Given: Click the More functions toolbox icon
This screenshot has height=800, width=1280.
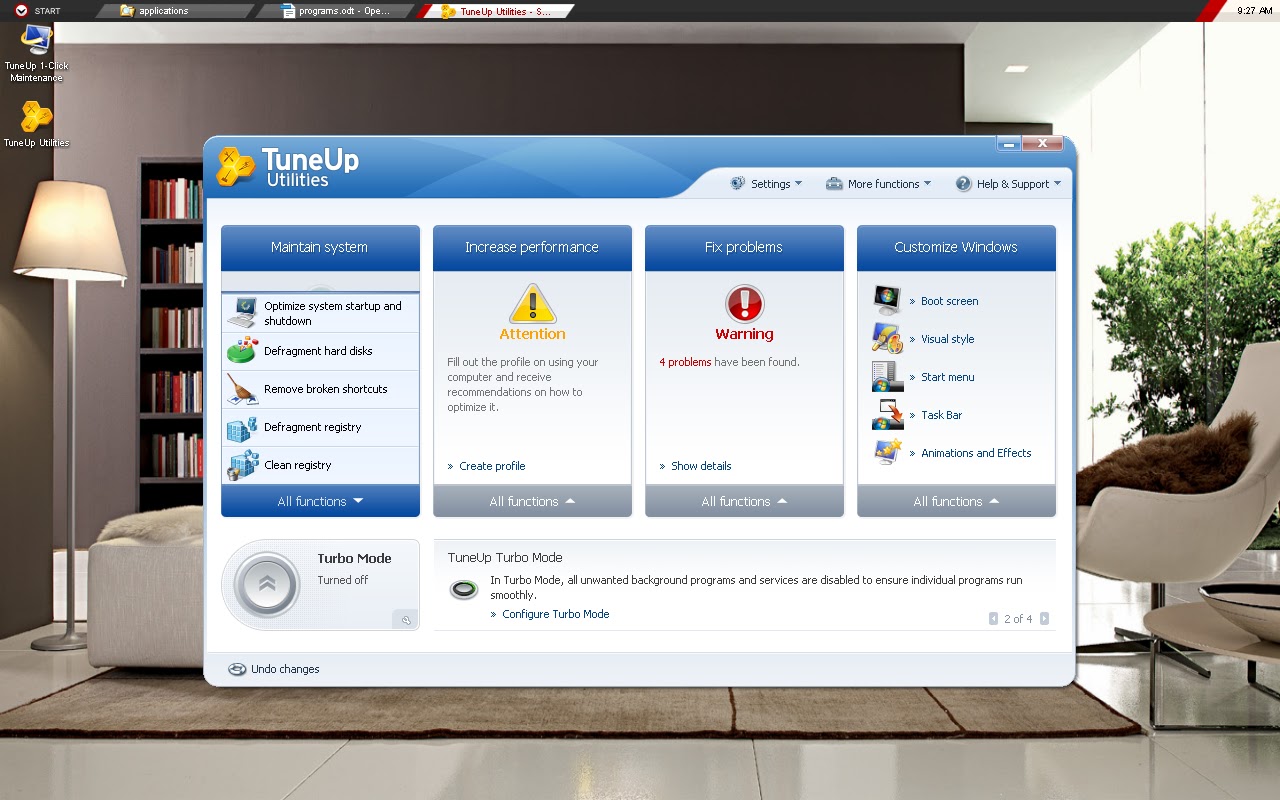Looking at the screenshot, I should pos(834,184).
